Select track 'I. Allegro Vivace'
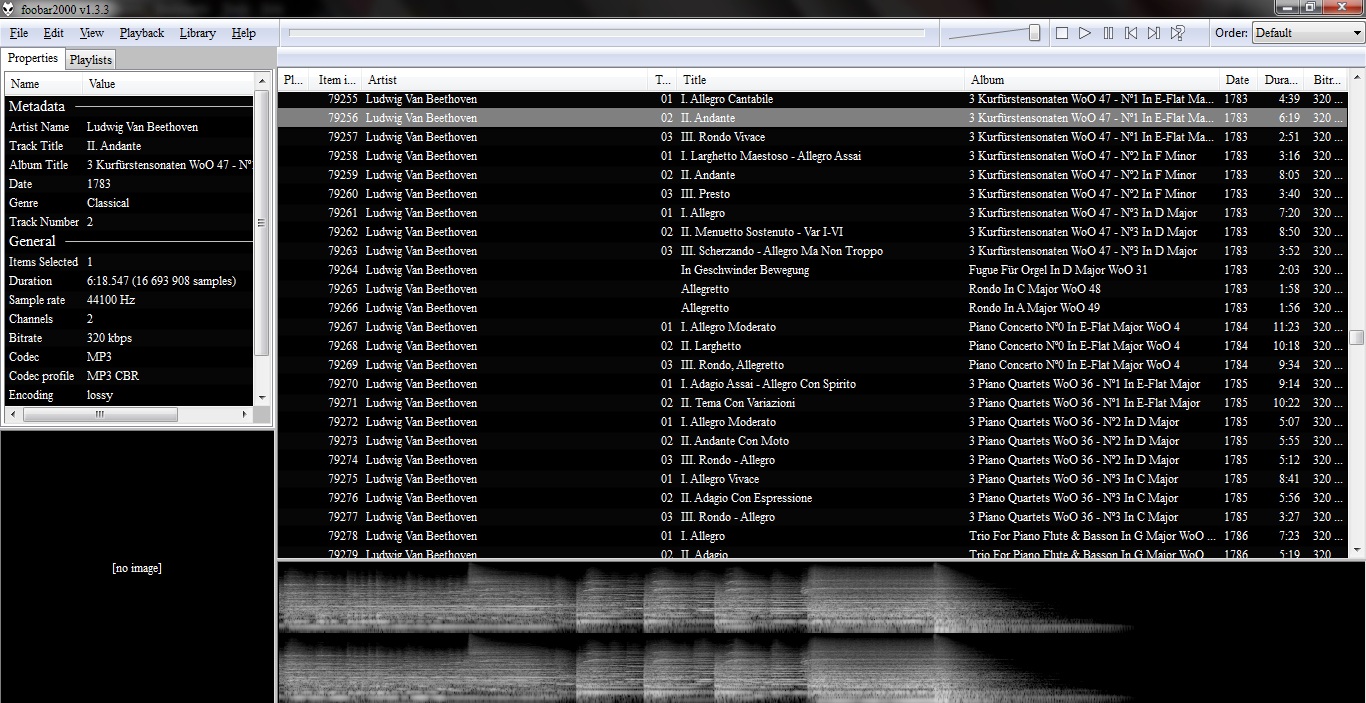Screen dimensions: 1366x703 pos(812,479)
